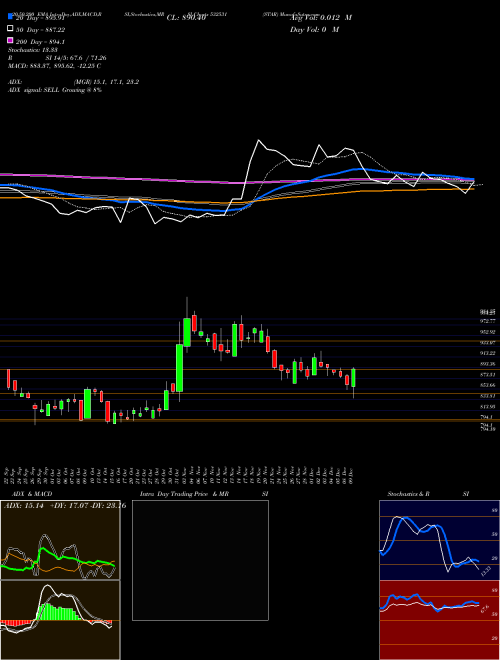Click the MACD: 883.37, 895.62, -12.25 line
The image size is (500, 660).
[54, 66]
